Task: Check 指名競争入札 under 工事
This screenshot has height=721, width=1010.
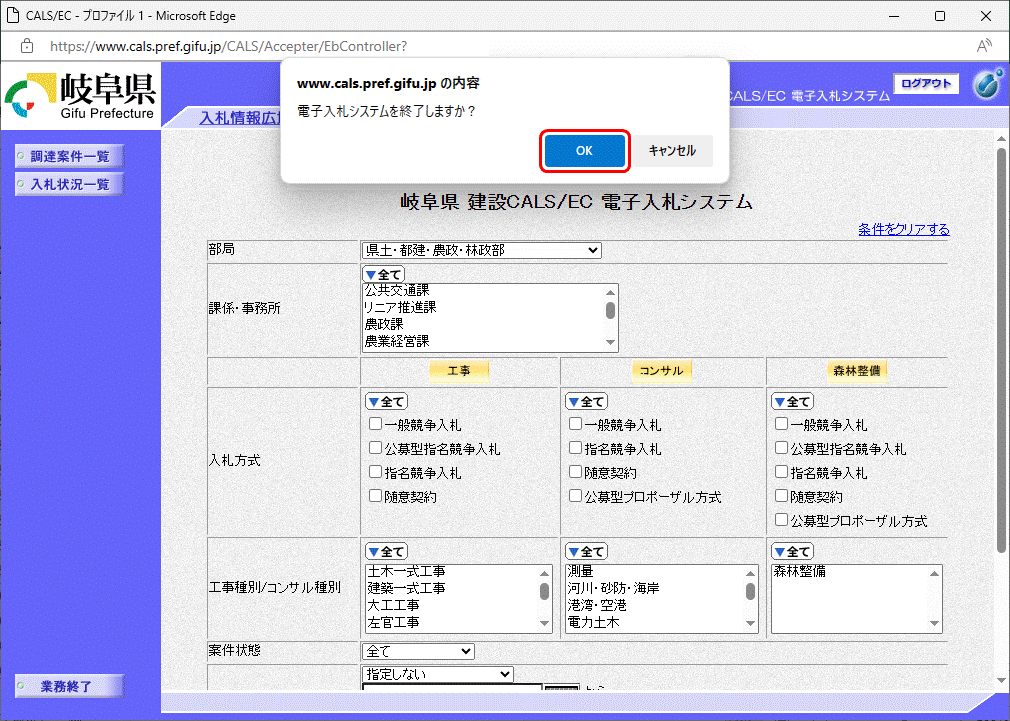Action: (x=376, y=472)
